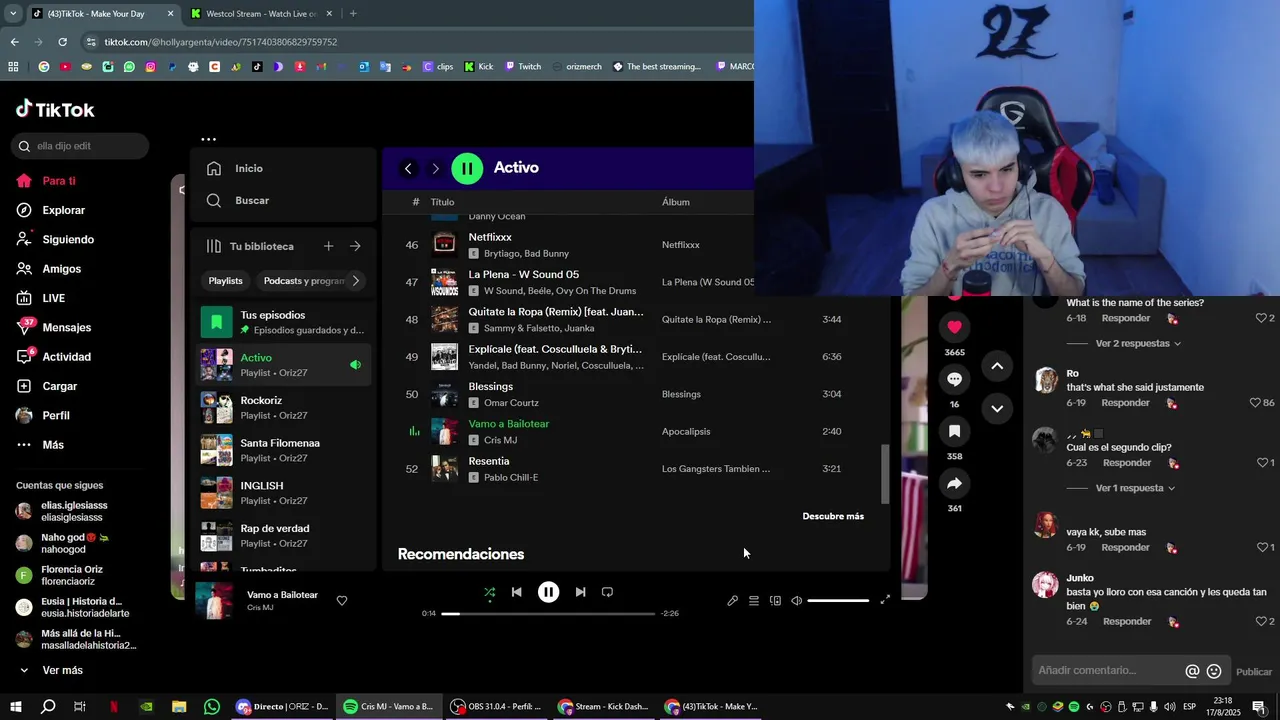
Task: Click Añadir comentario input field
Action: [1108, 671]
